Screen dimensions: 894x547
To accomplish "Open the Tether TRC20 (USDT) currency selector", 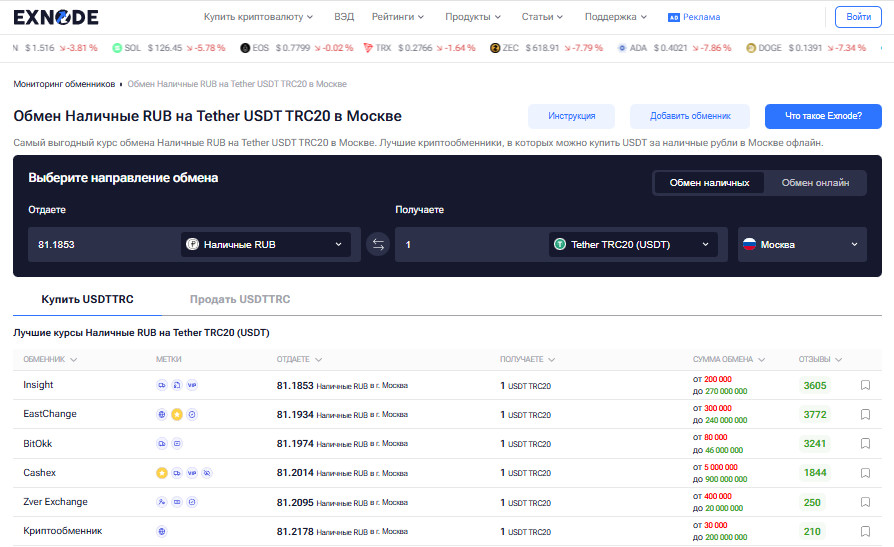I will pyautogui.click(x=633, y=245).
